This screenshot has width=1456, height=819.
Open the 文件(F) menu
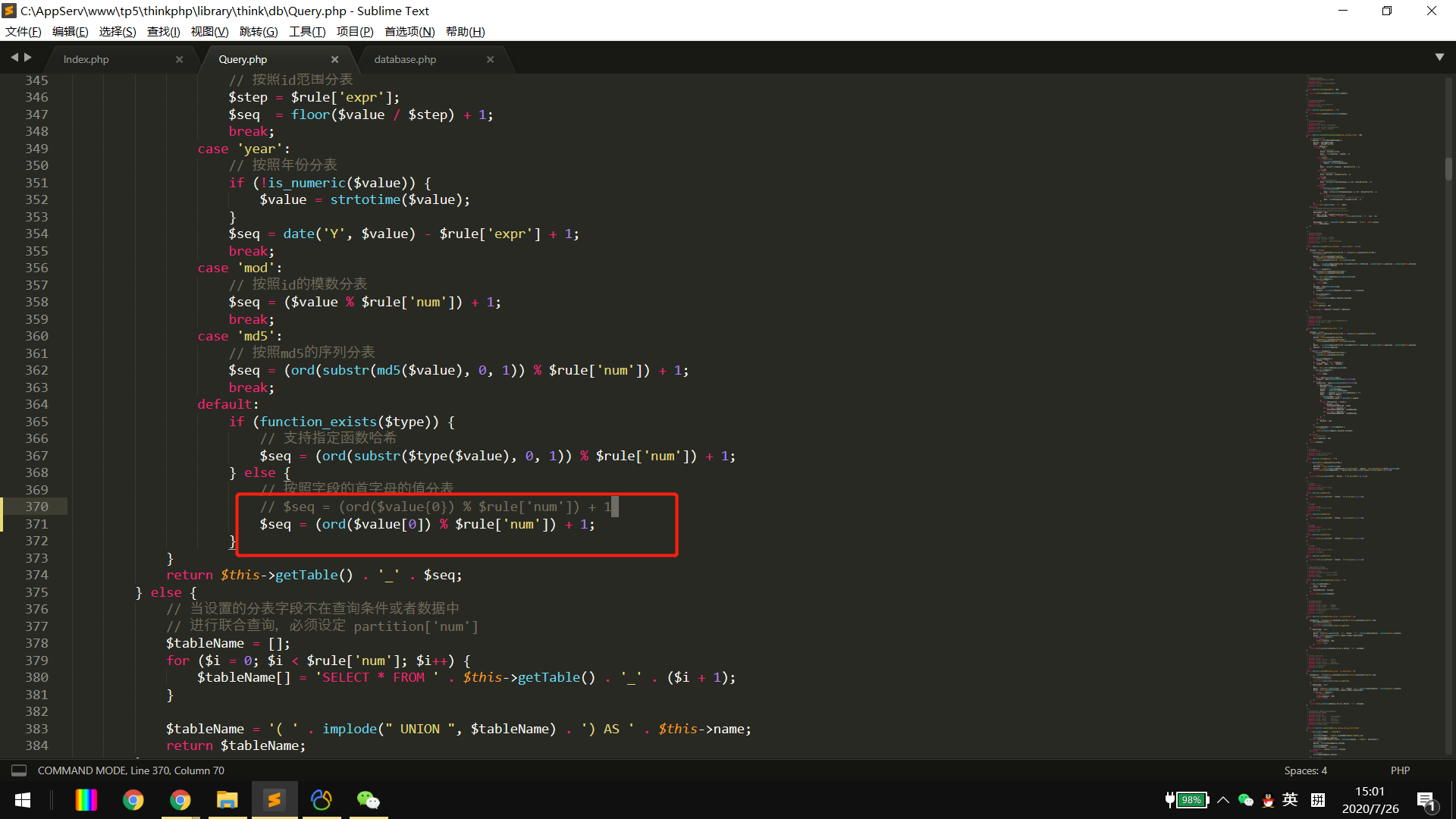coord(23,31)
